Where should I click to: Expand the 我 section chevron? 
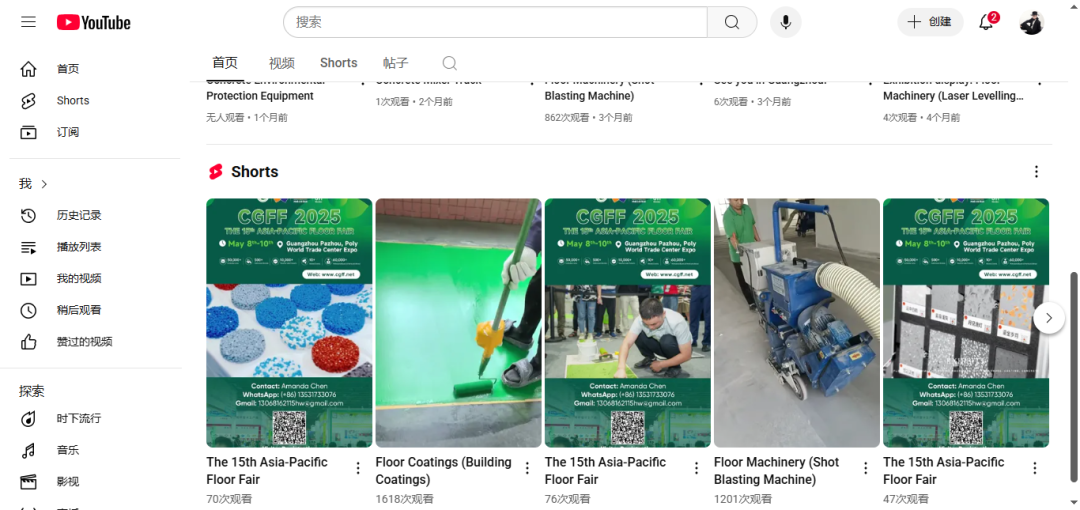click(45, 184)
